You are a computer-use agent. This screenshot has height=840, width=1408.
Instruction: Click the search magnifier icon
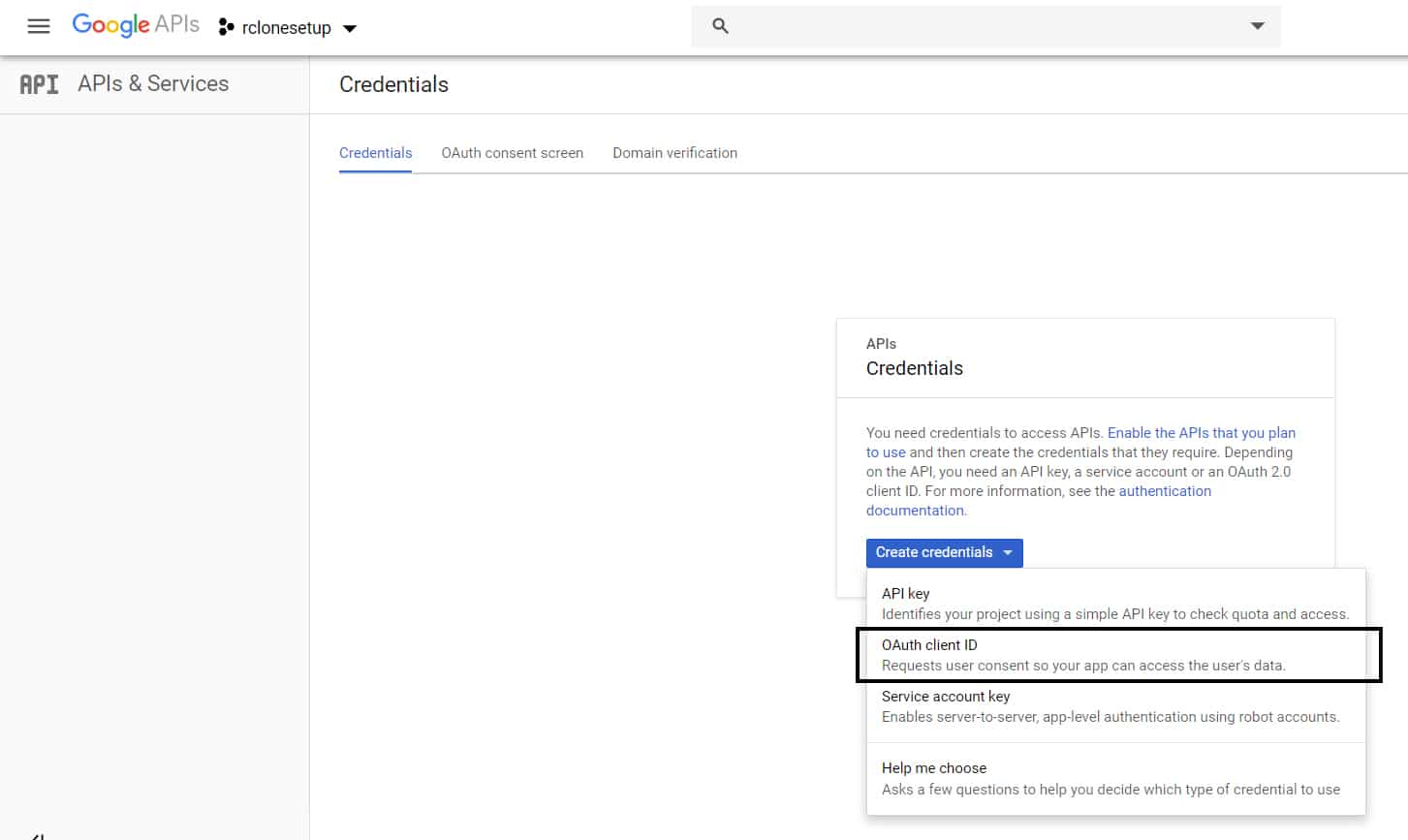(720, 26)
